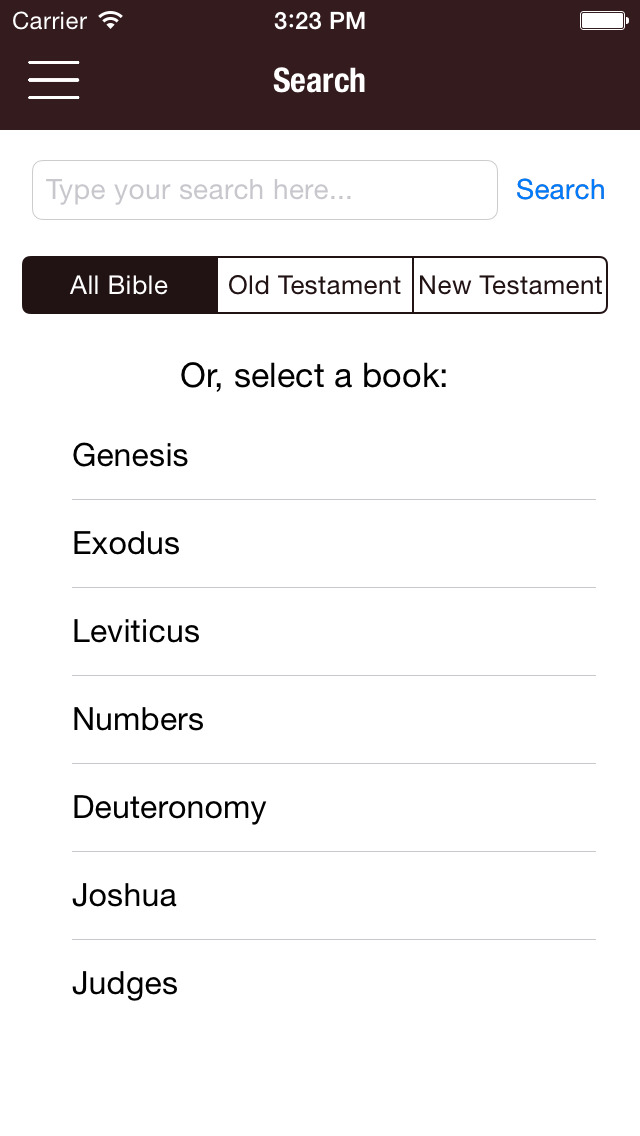The width and height of the screenshot is (640, 1136).
Task: Focus the 'Type your search here' field
Action: (264, 190)
